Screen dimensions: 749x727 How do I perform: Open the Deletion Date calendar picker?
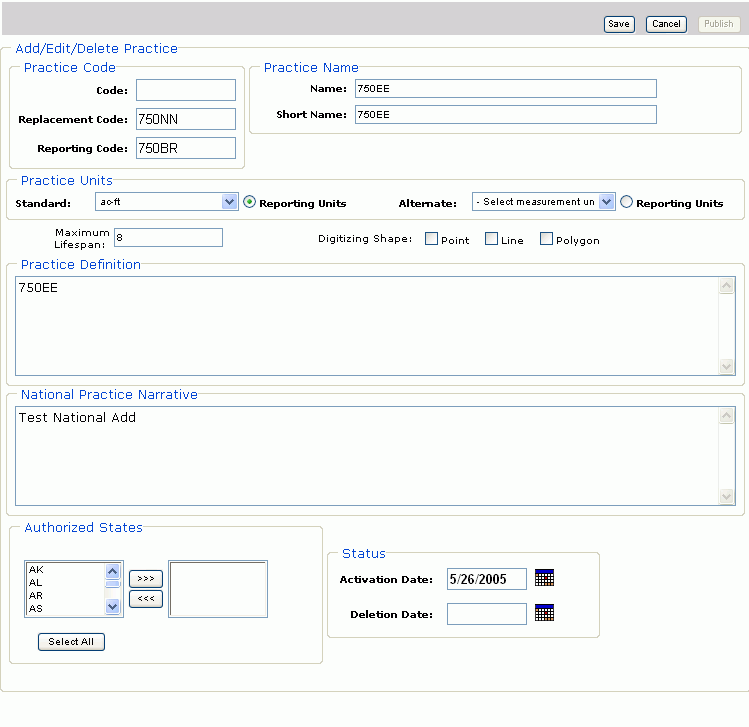click(x=544, y=613)
